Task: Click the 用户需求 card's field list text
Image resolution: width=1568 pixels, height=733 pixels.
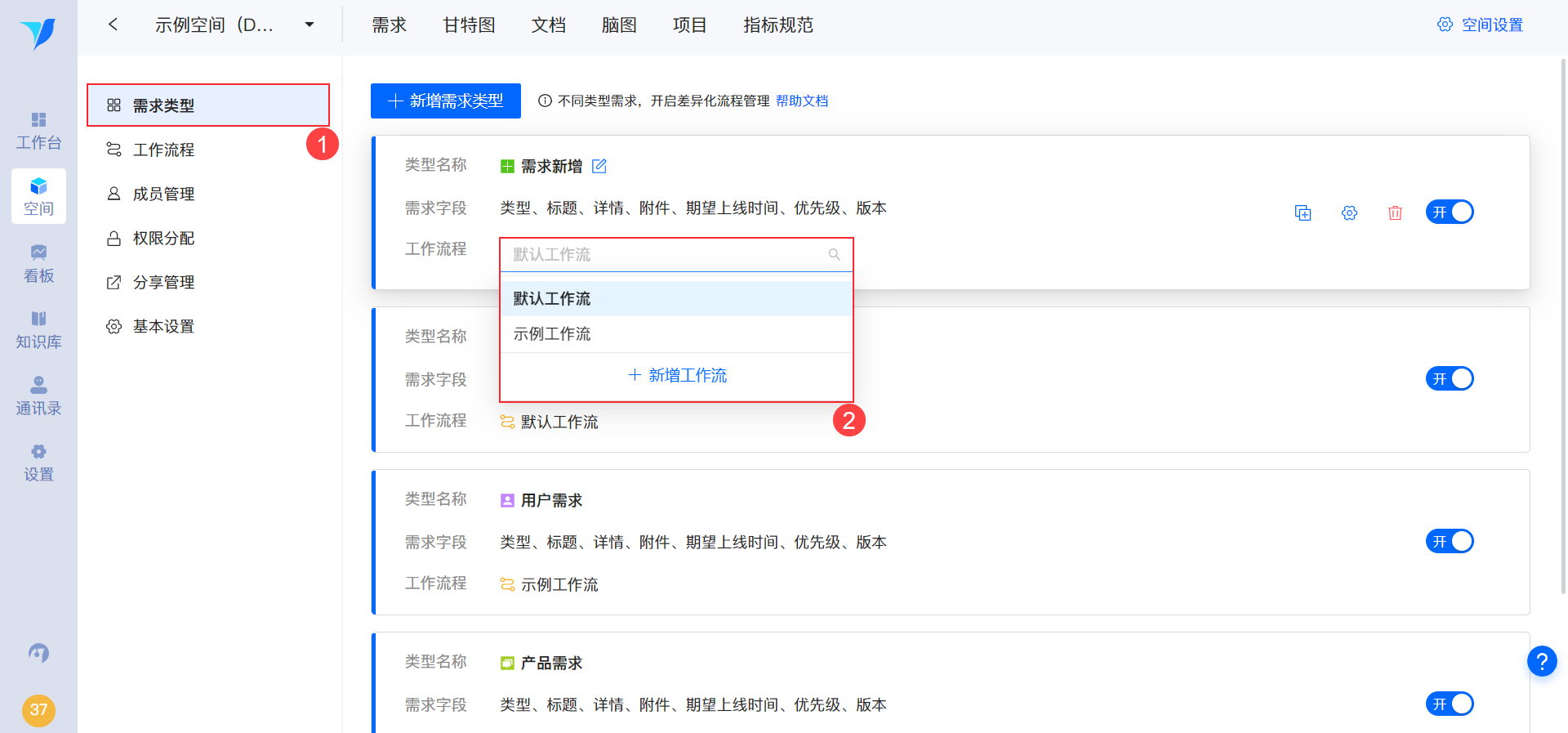Action: pos(693,542)
